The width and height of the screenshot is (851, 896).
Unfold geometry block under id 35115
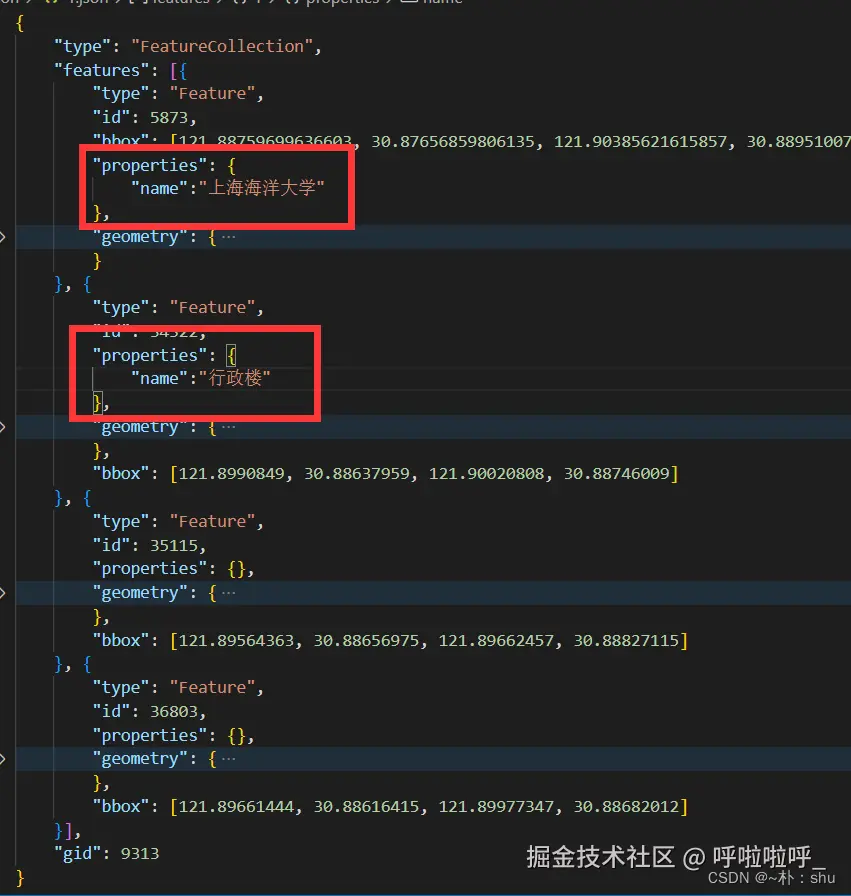click(3, 593)
